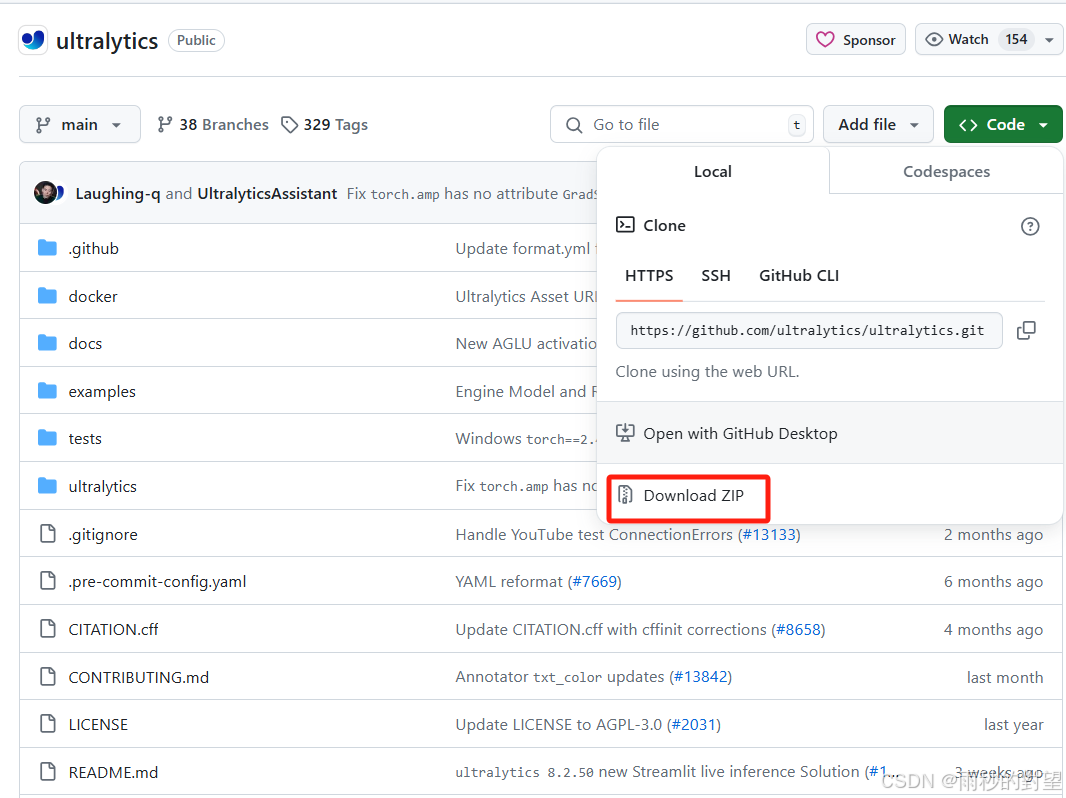Viewport: 1066px width, 798px height.
Task: Open the .github folder icon
Action: (x=47, y=248)
